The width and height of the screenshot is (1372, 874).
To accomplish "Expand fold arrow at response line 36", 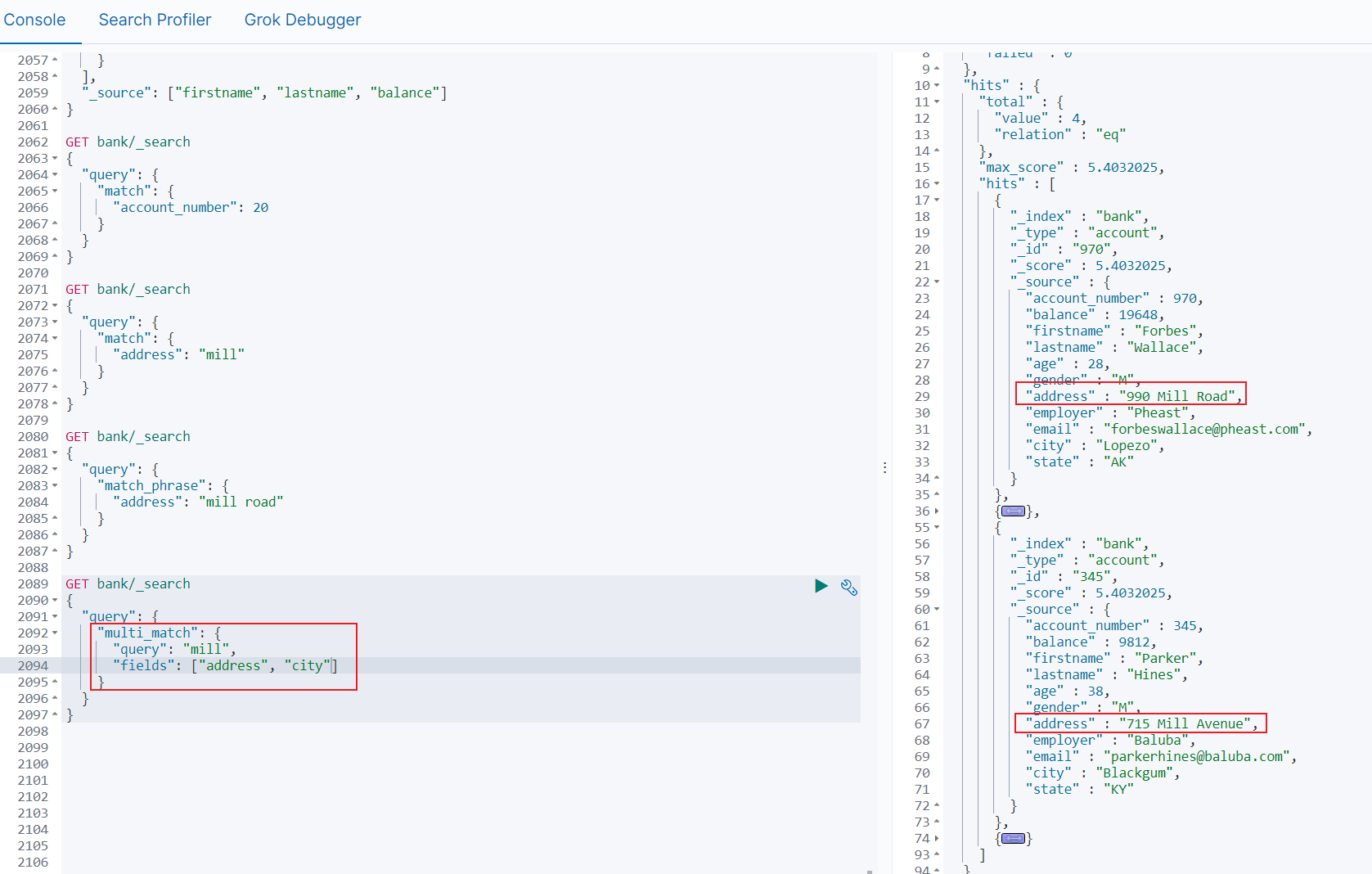I will pos(937,511).
